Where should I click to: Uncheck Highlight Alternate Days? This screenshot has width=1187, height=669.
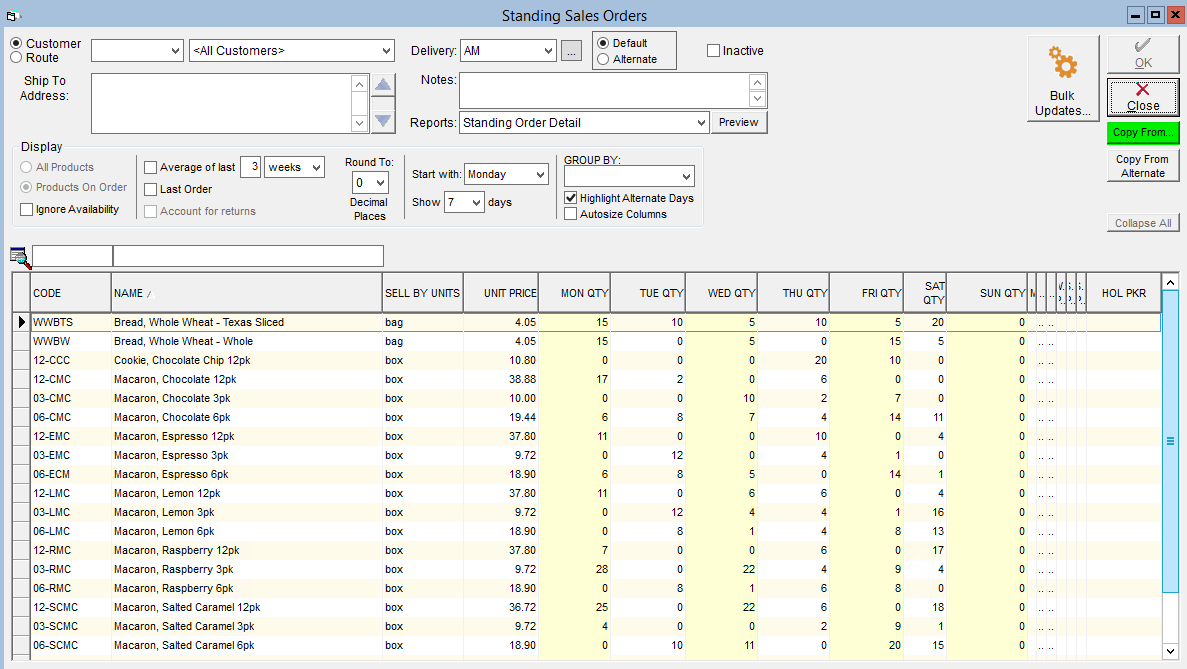point(571,198)
